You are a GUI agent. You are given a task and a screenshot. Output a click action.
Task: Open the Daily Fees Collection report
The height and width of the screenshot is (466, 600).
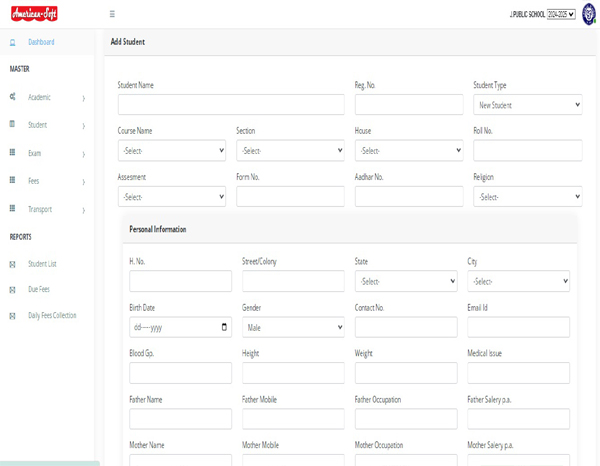point(52,315)
